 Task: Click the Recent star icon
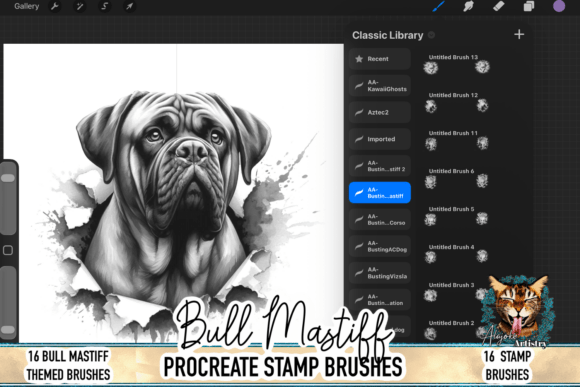[359, 59]
